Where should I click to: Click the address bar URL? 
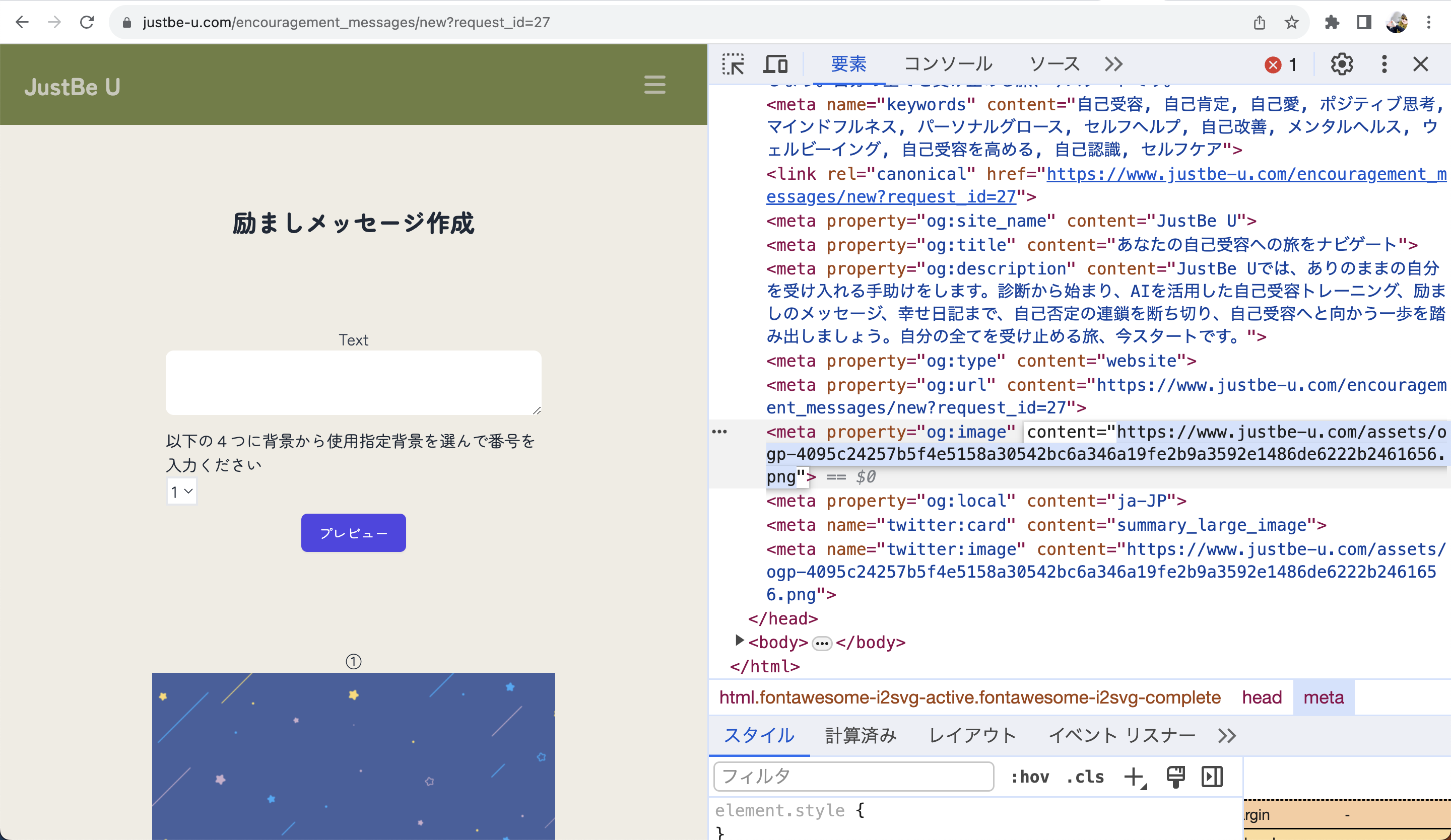pos(346,23)
